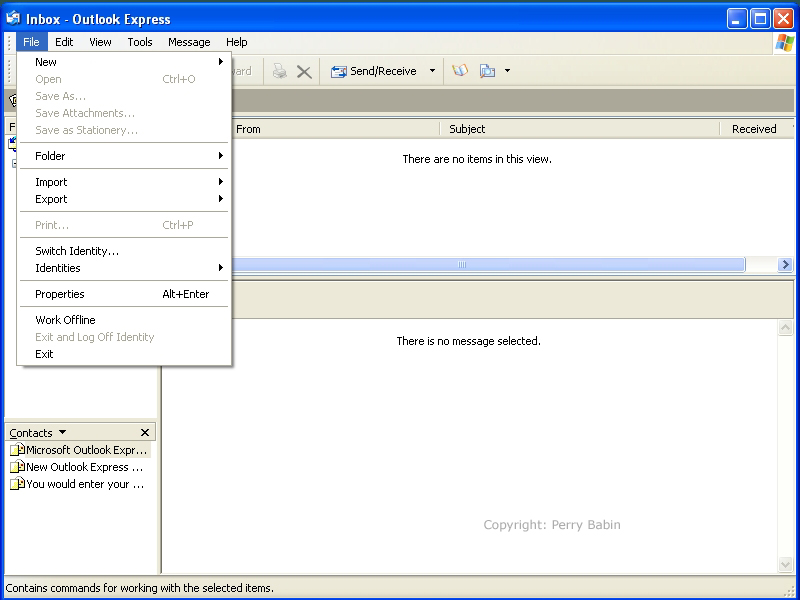800x600 pixels.
Task: Click the contact icon beside 'You would enter your'
Action: click(x=17, y=484)
